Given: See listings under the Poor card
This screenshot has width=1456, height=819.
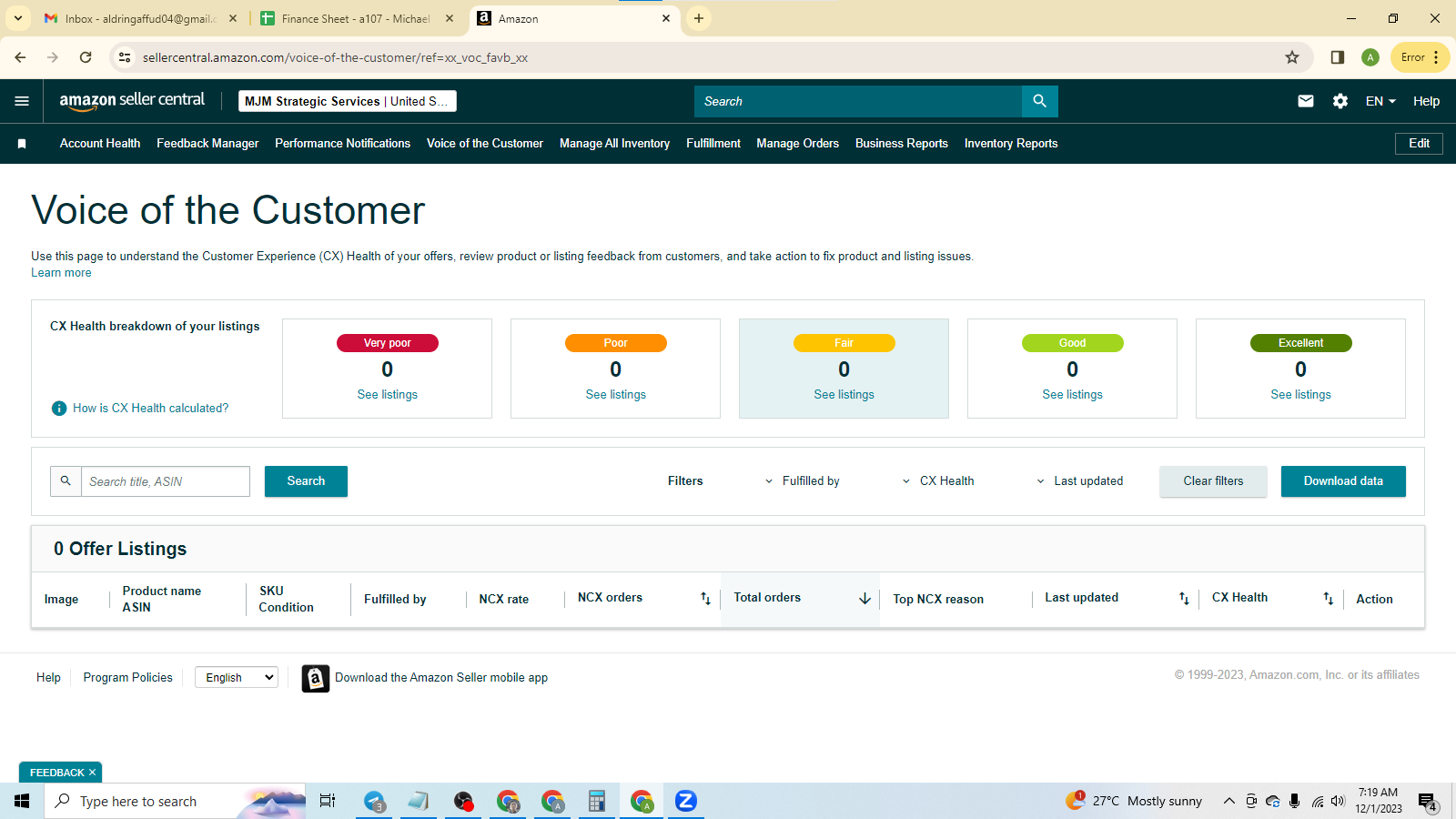Looking at the screenshot, I should pyautogui.click(x=616, y=395).
